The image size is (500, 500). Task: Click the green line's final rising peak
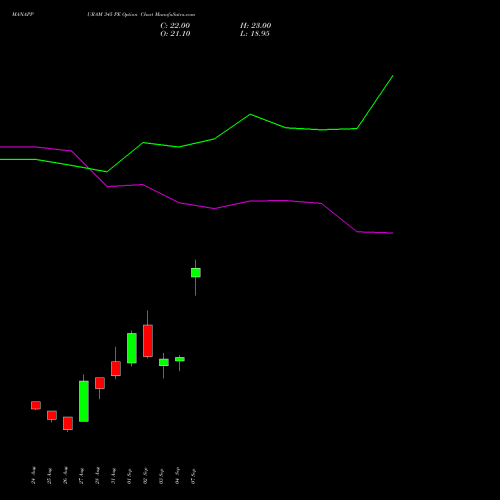point(393,76)
